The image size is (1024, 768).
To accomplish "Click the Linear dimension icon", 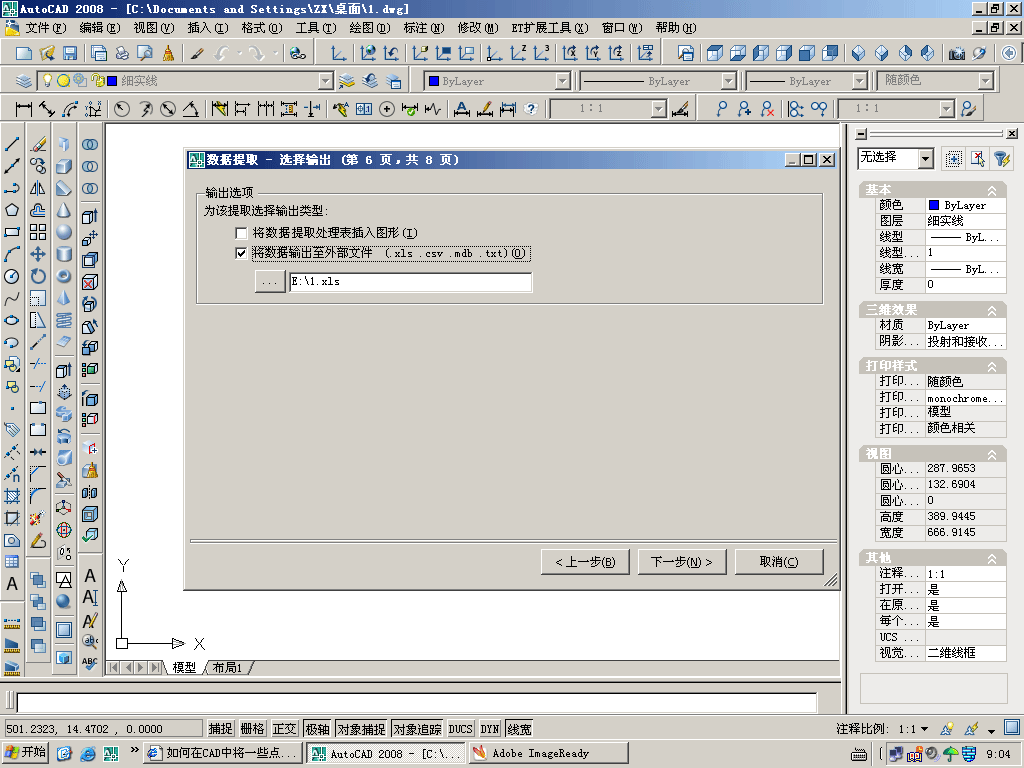I will [24, 108].
